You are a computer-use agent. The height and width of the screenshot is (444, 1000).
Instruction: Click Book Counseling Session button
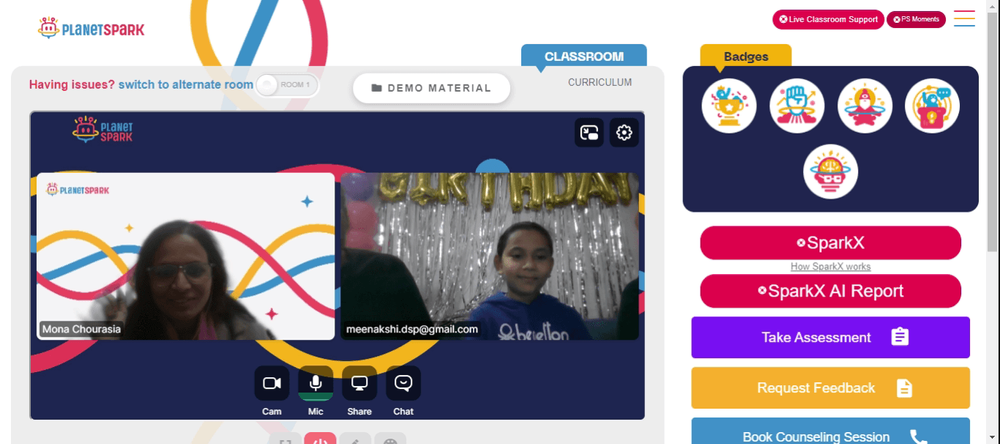pyautogui.click(x=830, y=431)
